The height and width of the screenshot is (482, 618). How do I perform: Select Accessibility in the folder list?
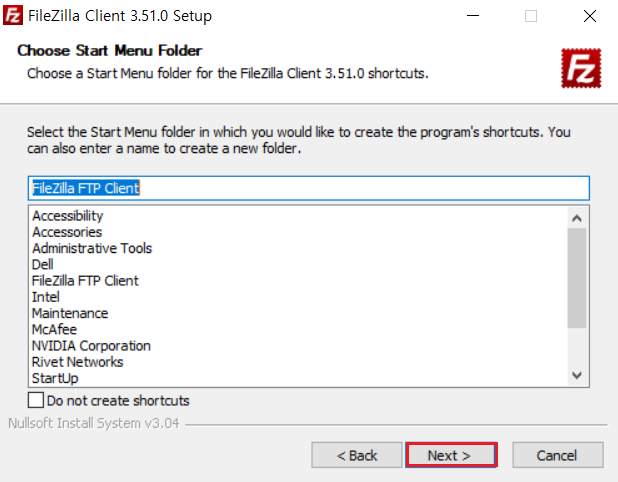click(x=67, y=216)
